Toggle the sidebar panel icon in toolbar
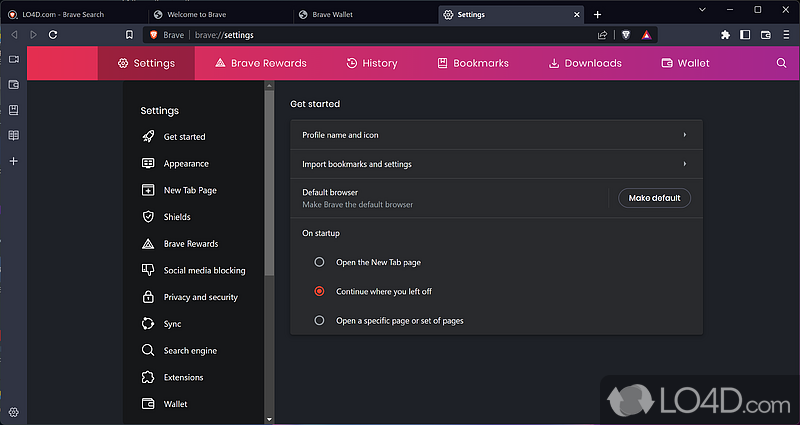The width and height of the screenshot is (800, 425). (x=745, y=35)
